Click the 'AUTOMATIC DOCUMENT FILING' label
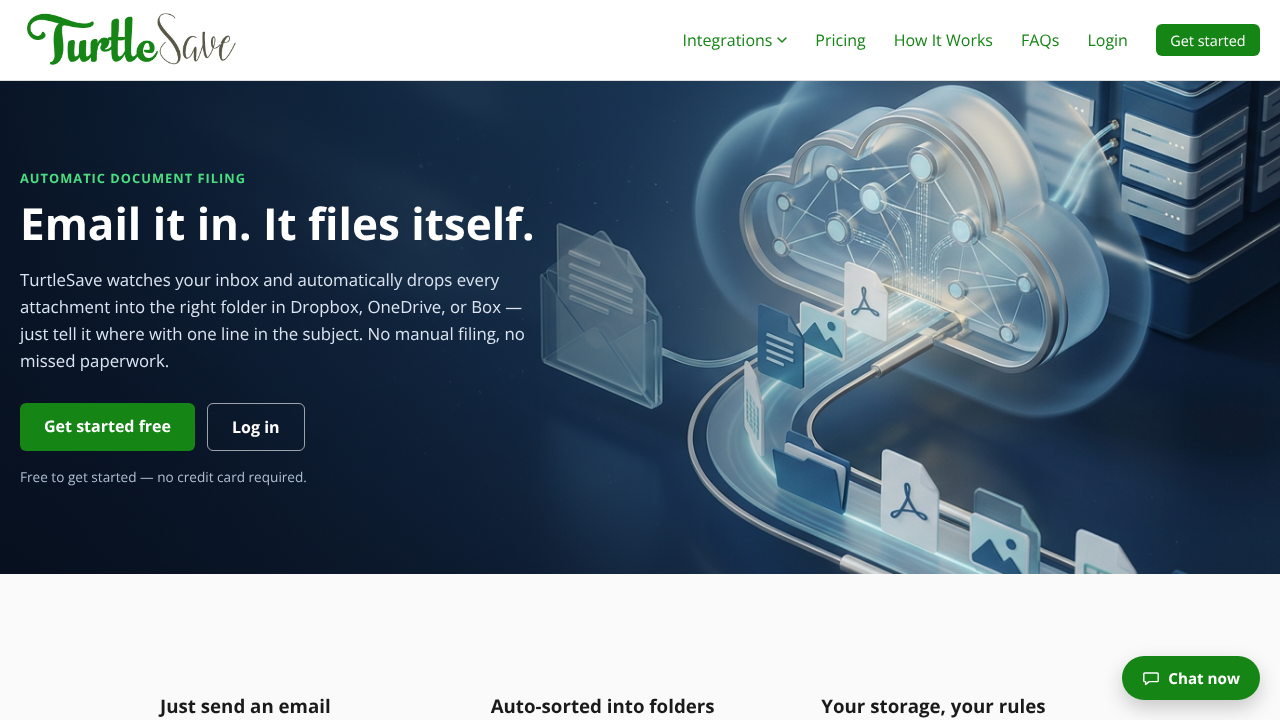Viewport: 1280px width, 720px height. pyautogui.click(x=133, y=178)
